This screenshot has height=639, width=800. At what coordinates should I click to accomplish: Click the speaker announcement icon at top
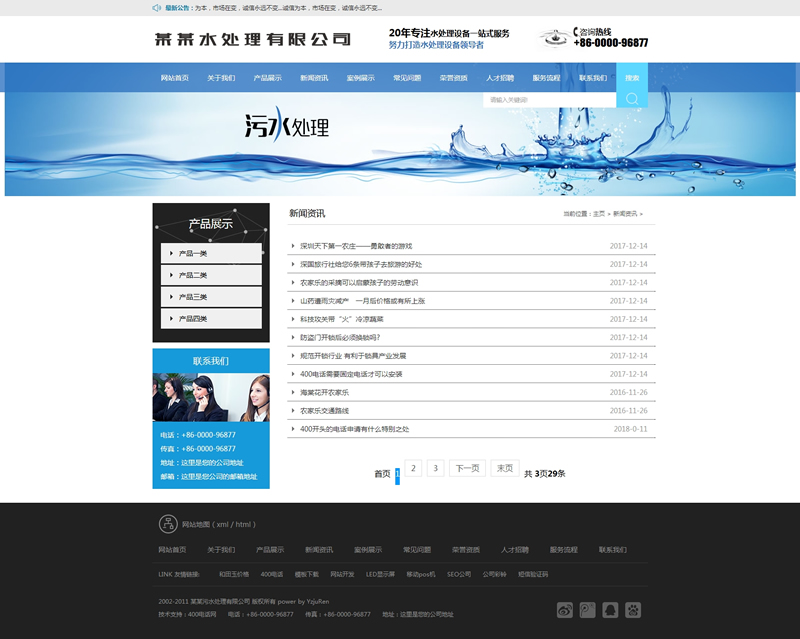[157, 8]
